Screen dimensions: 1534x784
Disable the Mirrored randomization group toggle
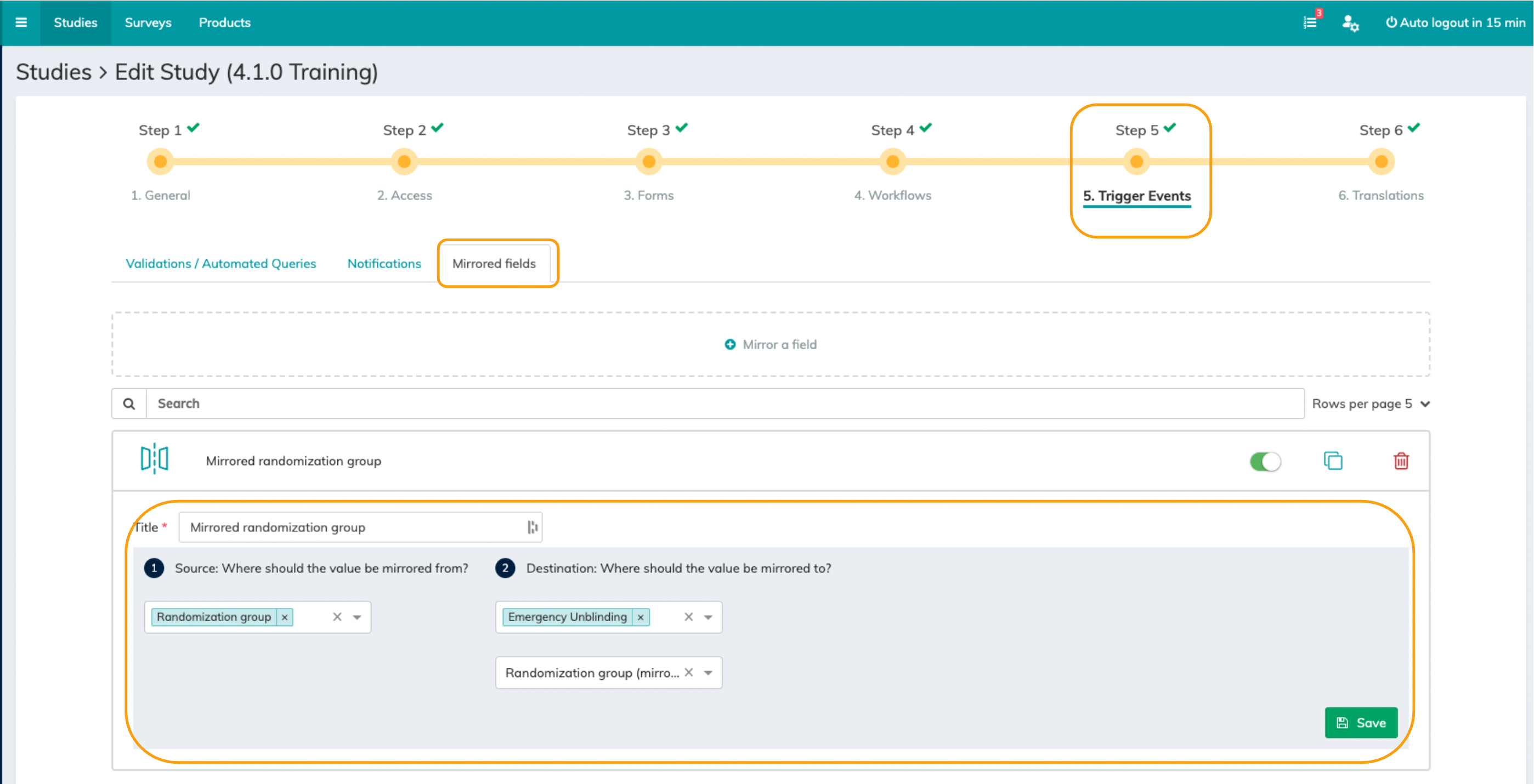(x=1265, y=461)
